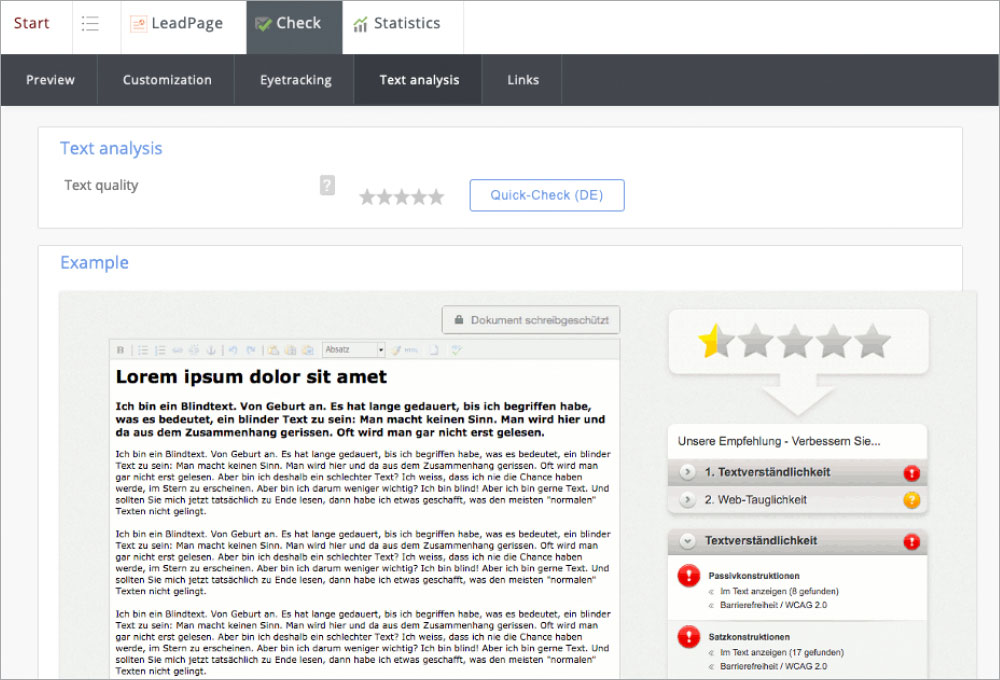Click red warning icon beside Passivkonstruktionen
1000x680 pixels.
tap(689, 575)
